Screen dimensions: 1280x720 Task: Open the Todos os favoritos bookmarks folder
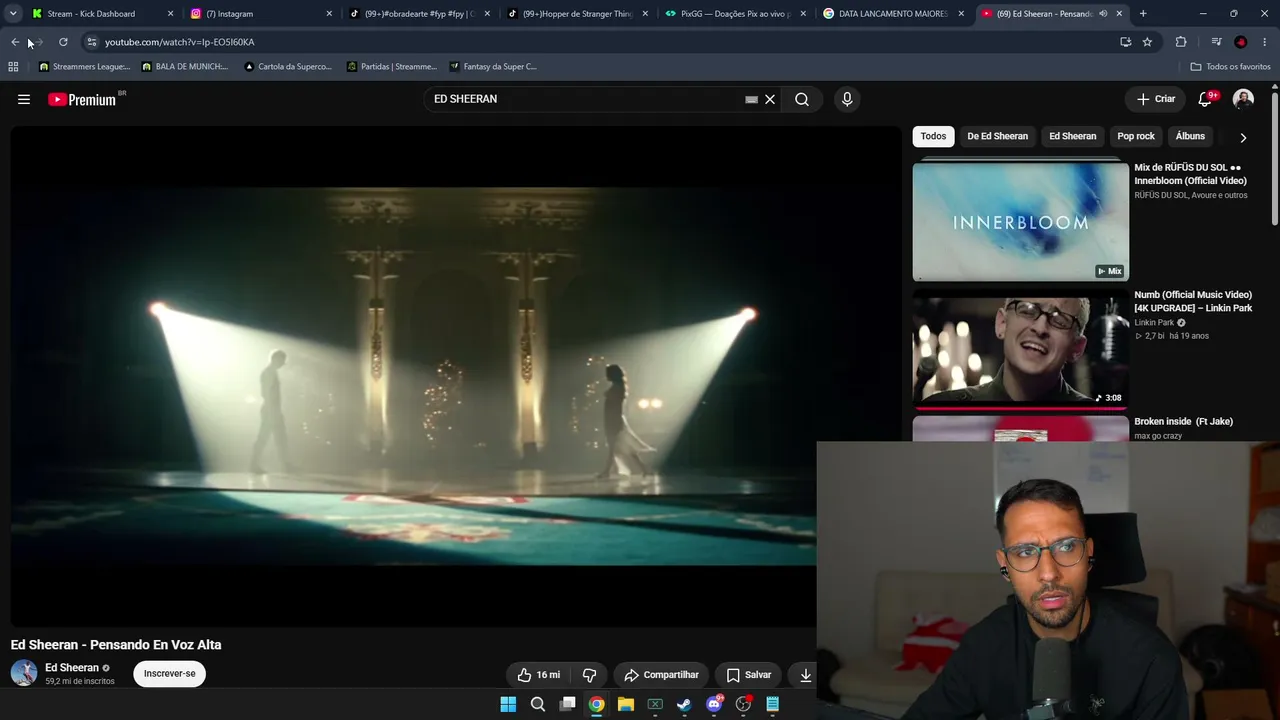1230,67
